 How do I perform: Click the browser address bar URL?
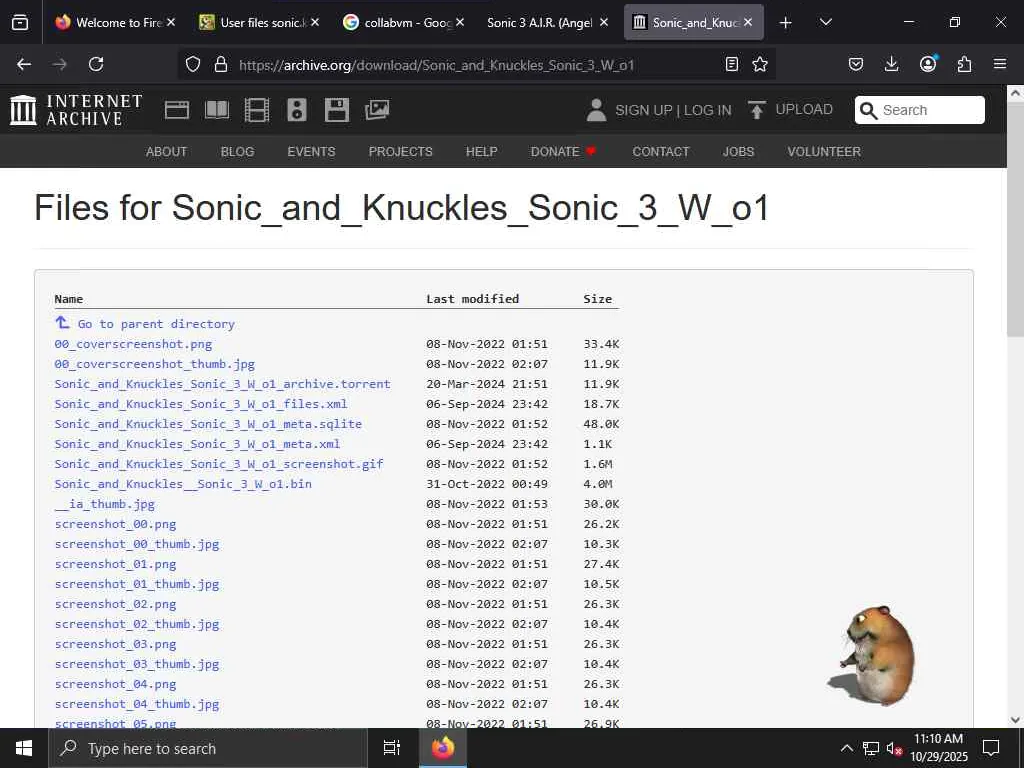436,65
